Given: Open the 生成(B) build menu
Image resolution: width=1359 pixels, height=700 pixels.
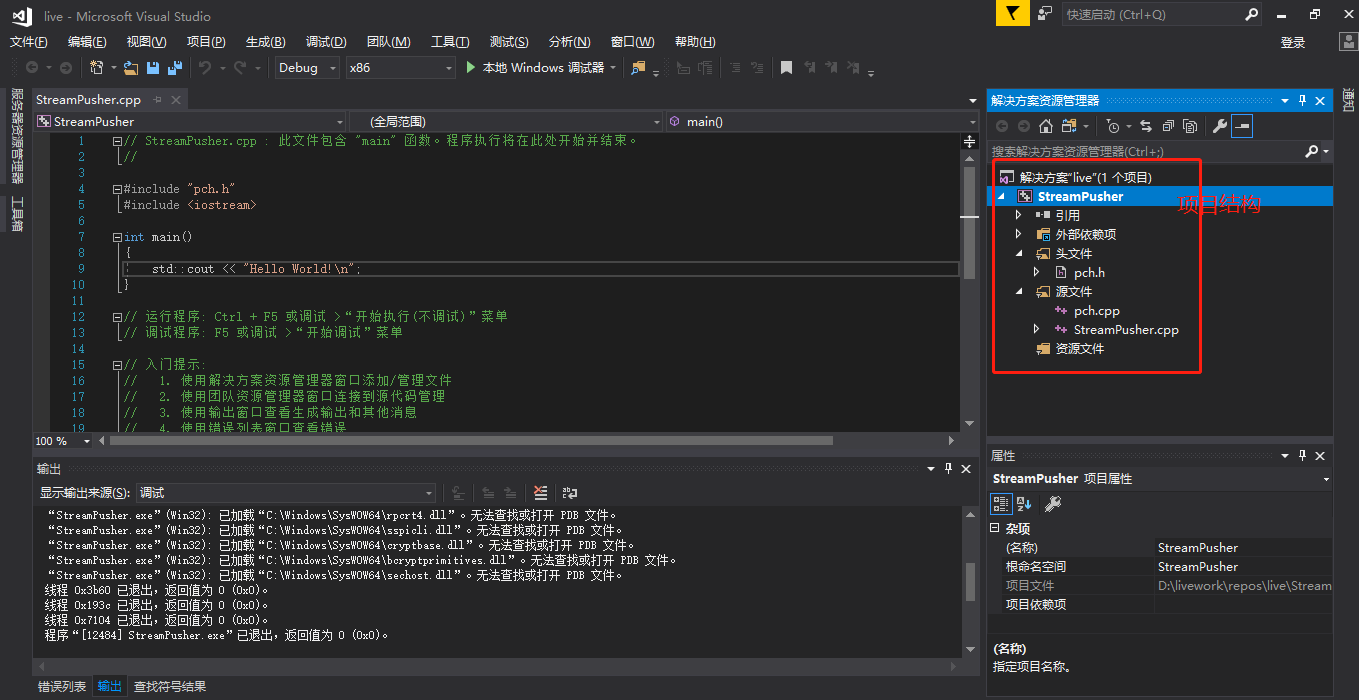Looking at the screenshot, I should click(x=265, y=42).
